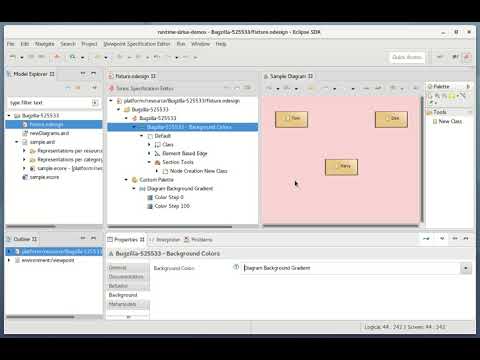Open the Viewpoint Specification Editor menu
The image size is (480, 360).
point(137,44)
